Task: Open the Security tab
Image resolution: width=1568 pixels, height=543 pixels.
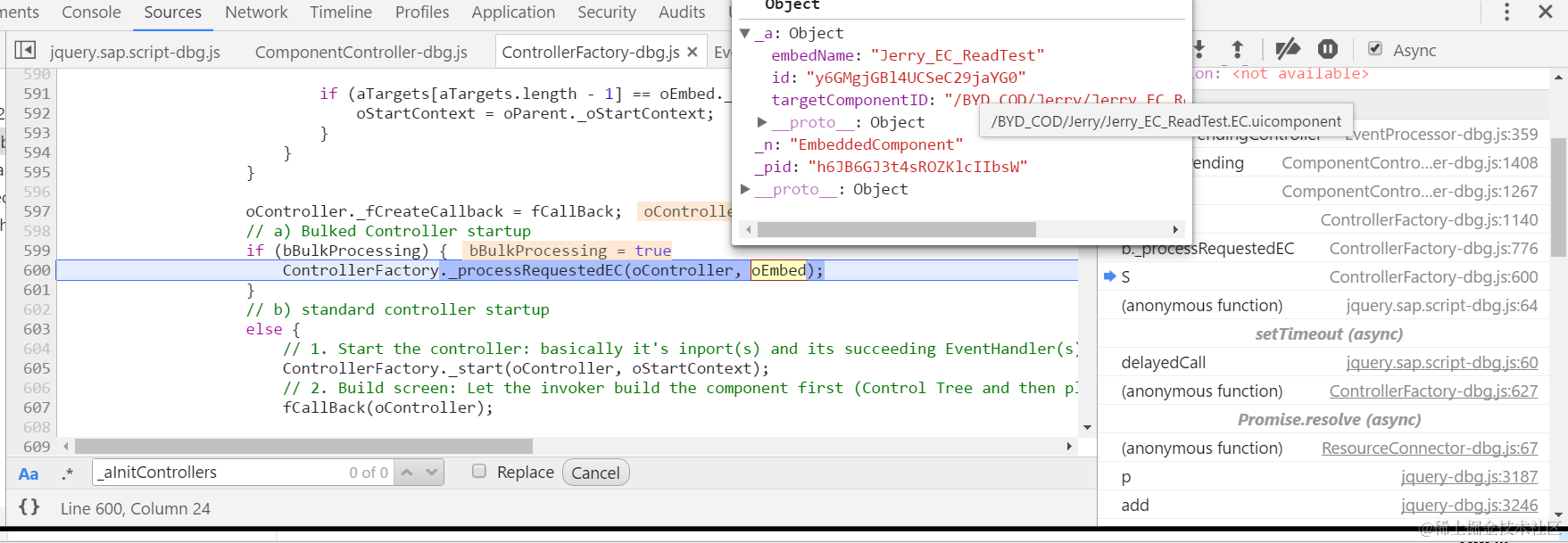Action: coord(607,12)
